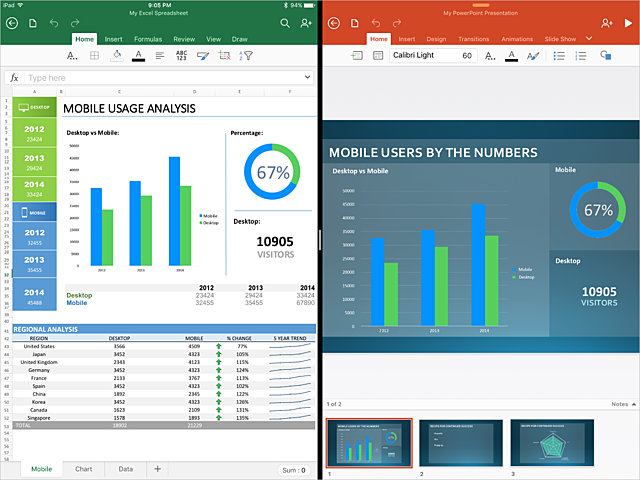The width and height of the screenshot is (640, 480).
Task: Open the Excel Draw tab
Action: click(240, 39)
